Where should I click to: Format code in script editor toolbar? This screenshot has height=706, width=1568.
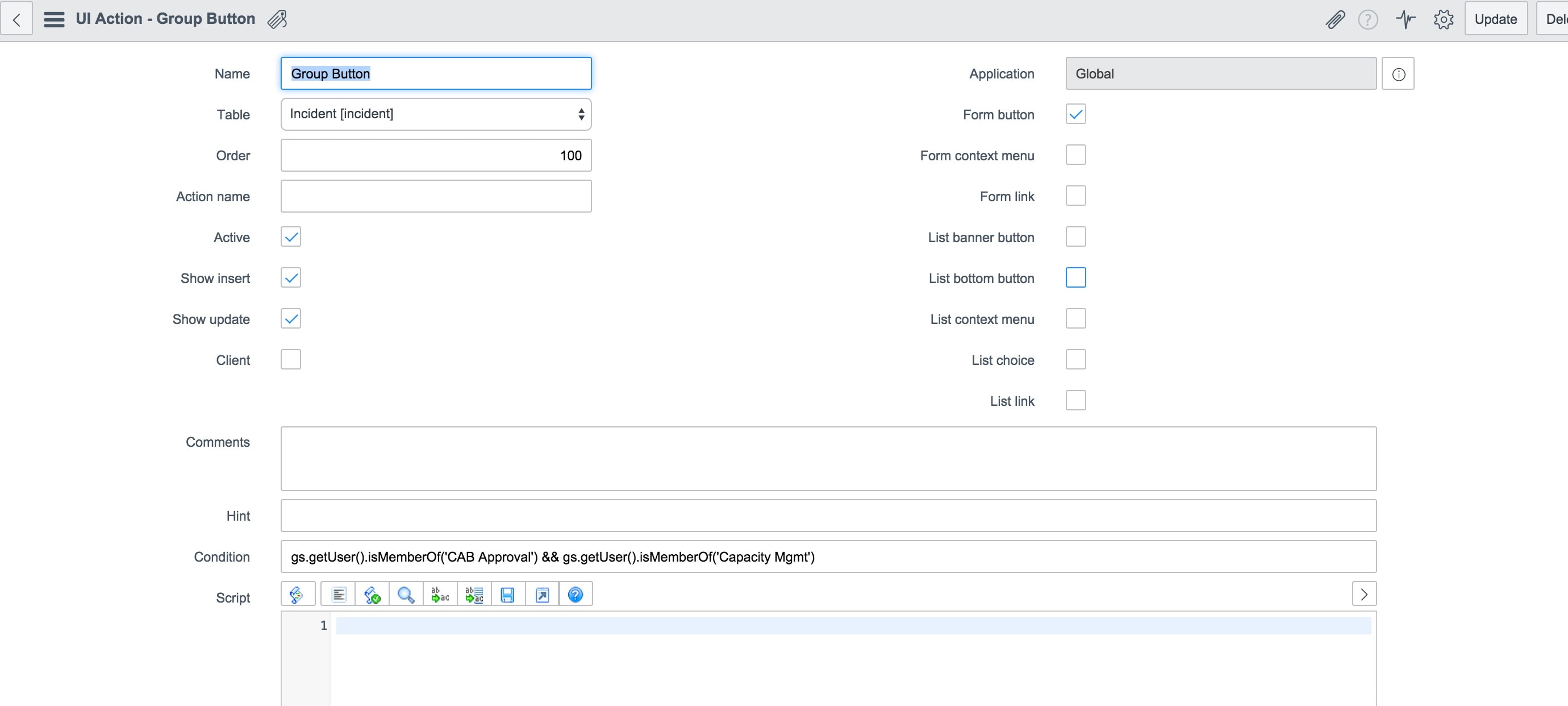pyautogui.click(x=339, y=595)
